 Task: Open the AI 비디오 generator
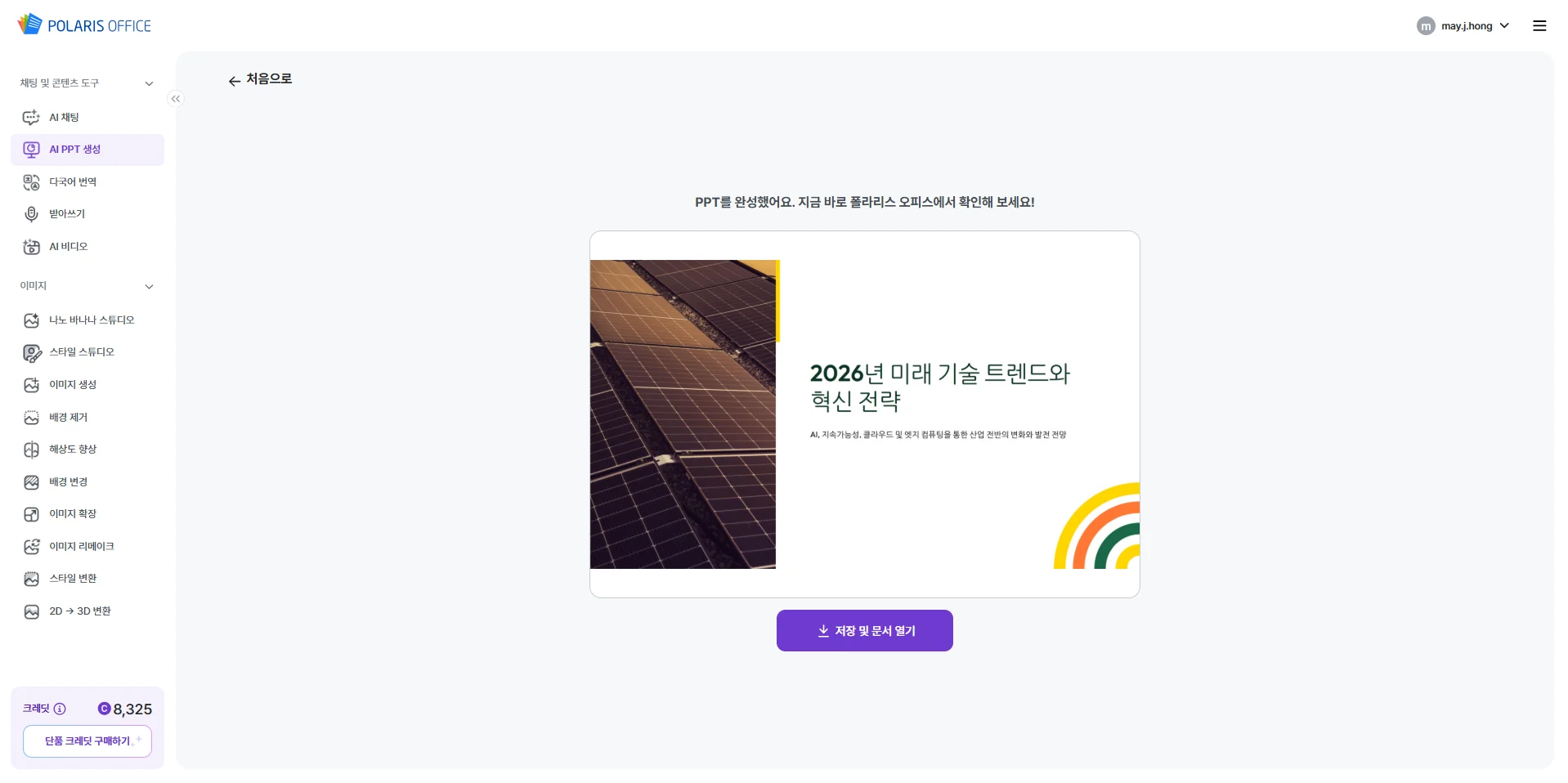69,246
